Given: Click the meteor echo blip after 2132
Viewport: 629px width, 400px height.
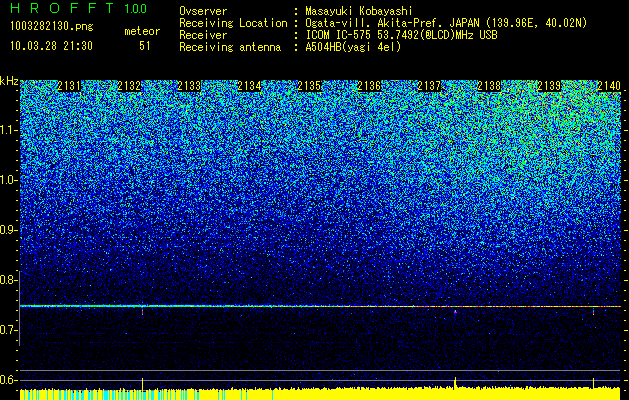Looking at the screenshot, I should click(142, 311).
